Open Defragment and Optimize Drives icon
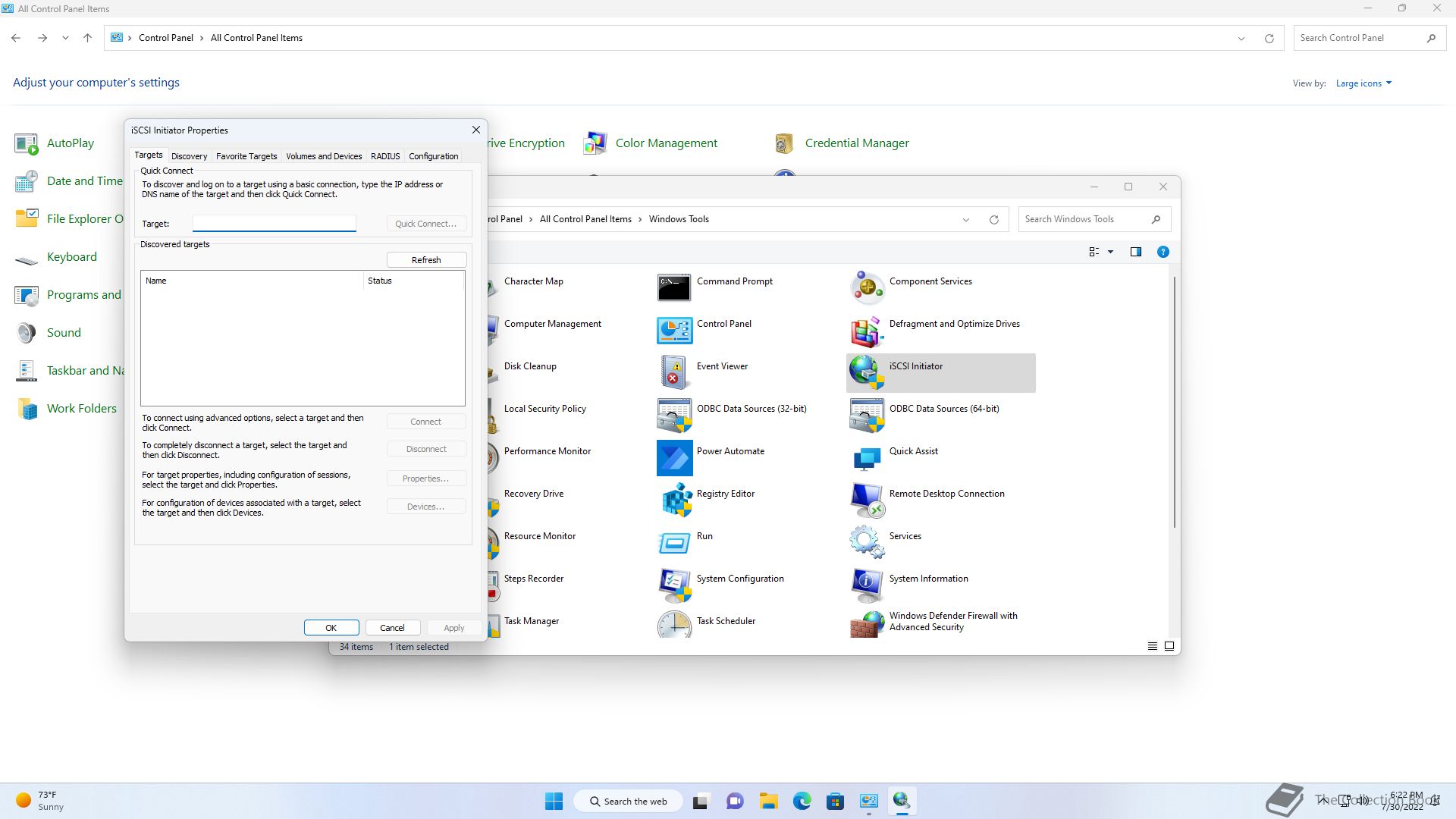 click(867, 331)
